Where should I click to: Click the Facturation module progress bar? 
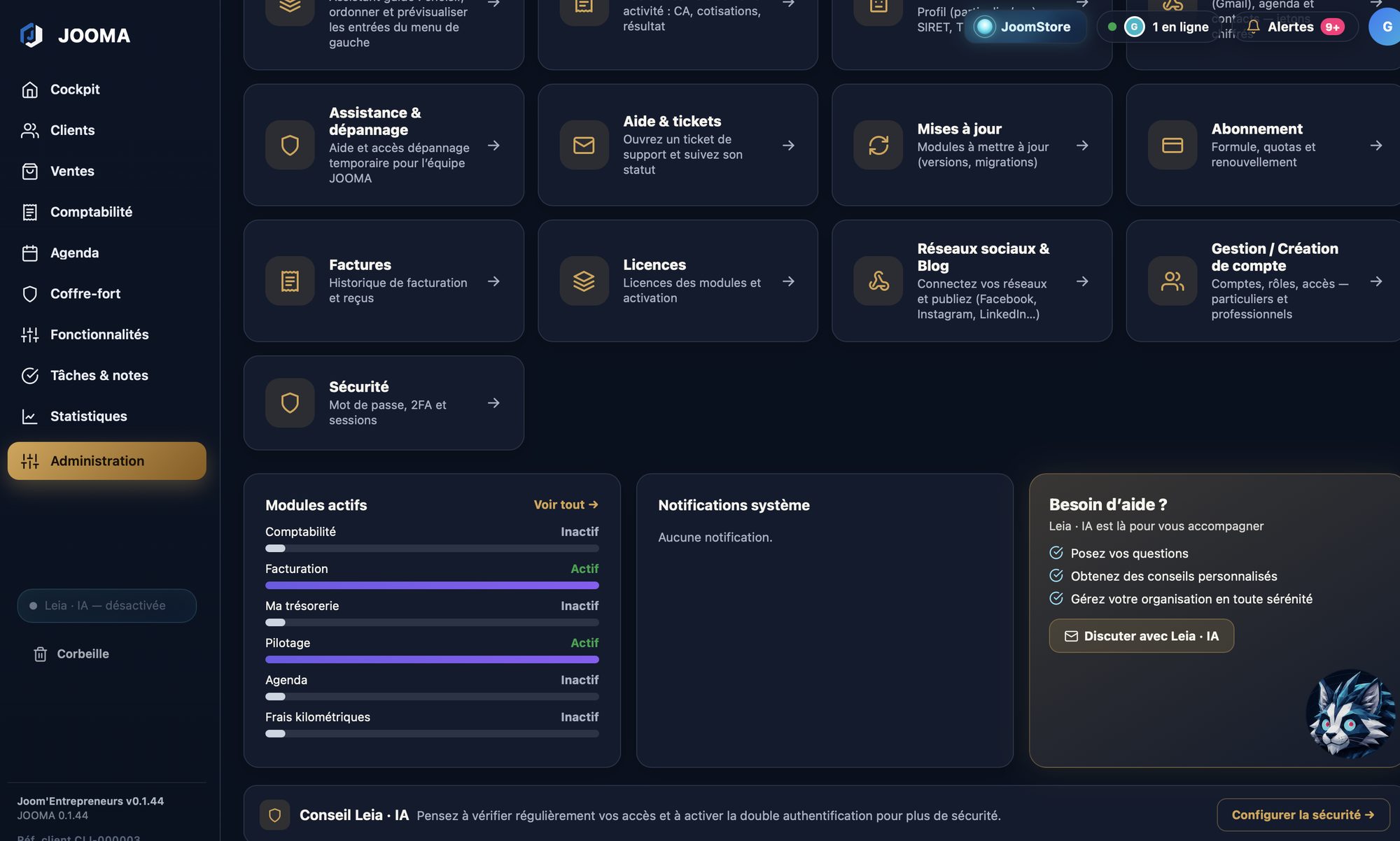click(x=432, y=586)
